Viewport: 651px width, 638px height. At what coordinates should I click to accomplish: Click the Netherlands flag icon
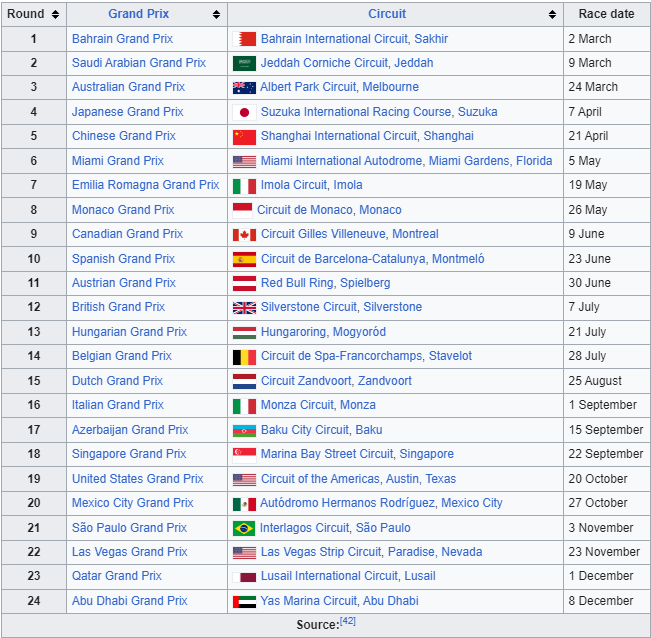coord(244,381)
